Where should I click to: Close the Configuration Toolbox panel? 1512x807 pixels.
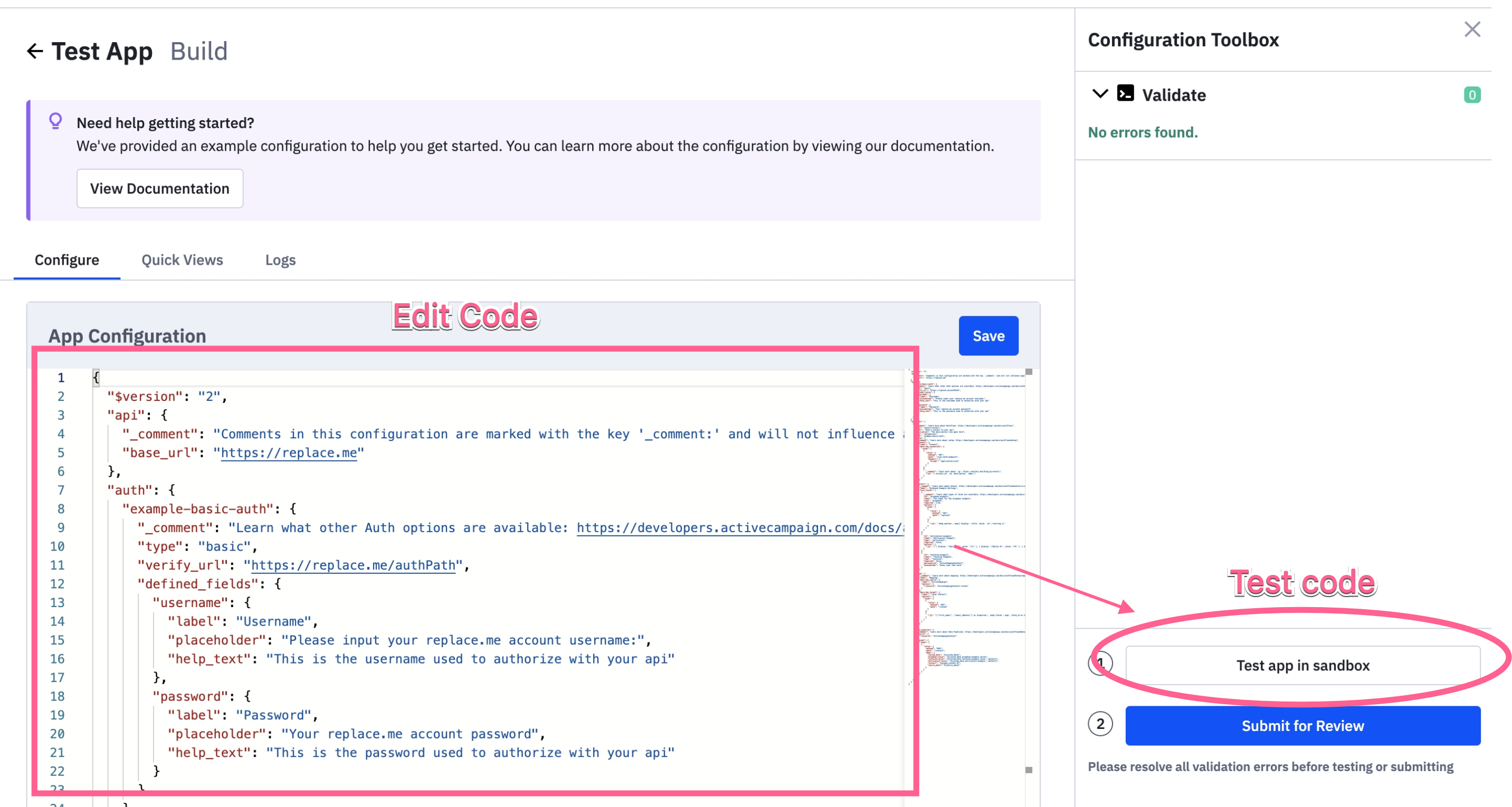pyautogui.click(x=1471, y=30)
